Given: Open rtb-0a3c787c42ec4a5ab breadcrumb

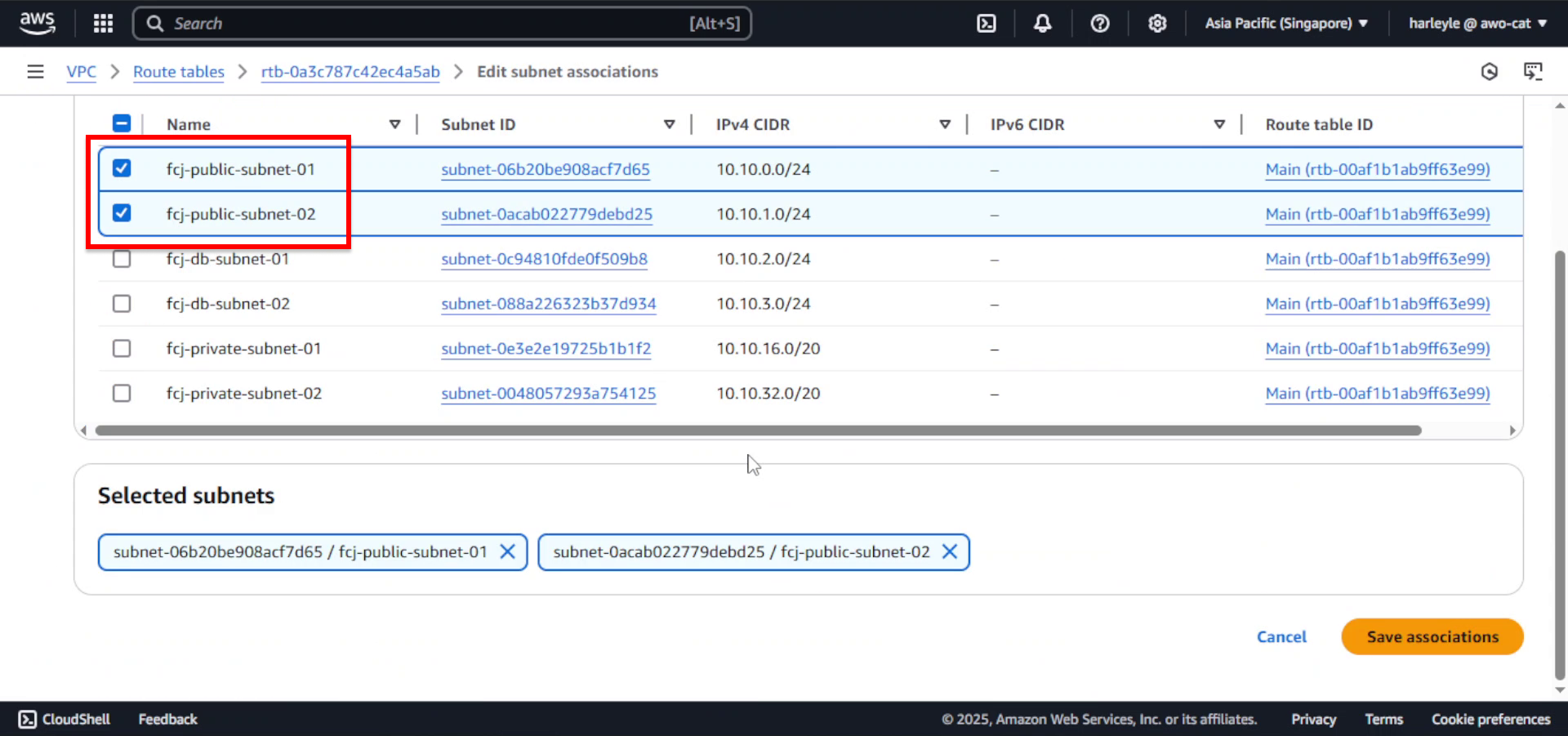Looking at the screenshot, I should 350,72.
